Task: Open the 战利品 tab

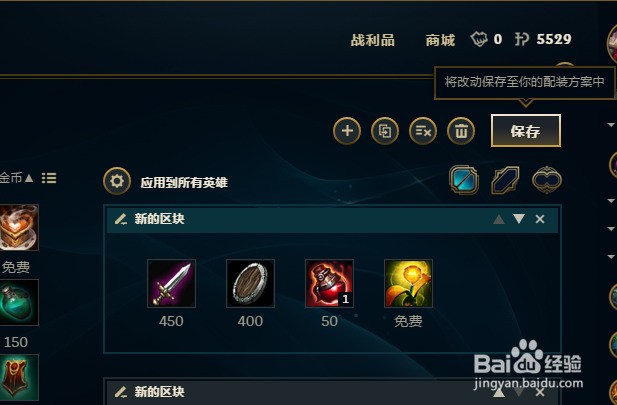Action: [372, 40]
